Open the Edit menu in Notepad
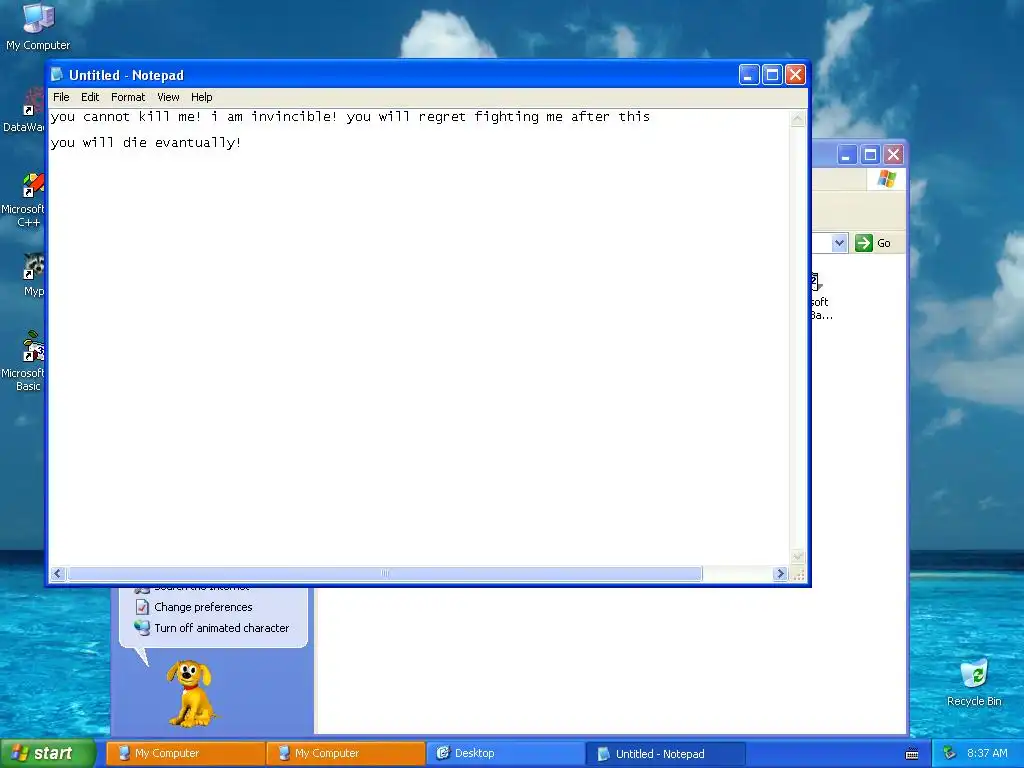The width and height of the screenshot is (1024, 768). pyautogui.click(x=89, y=97)
